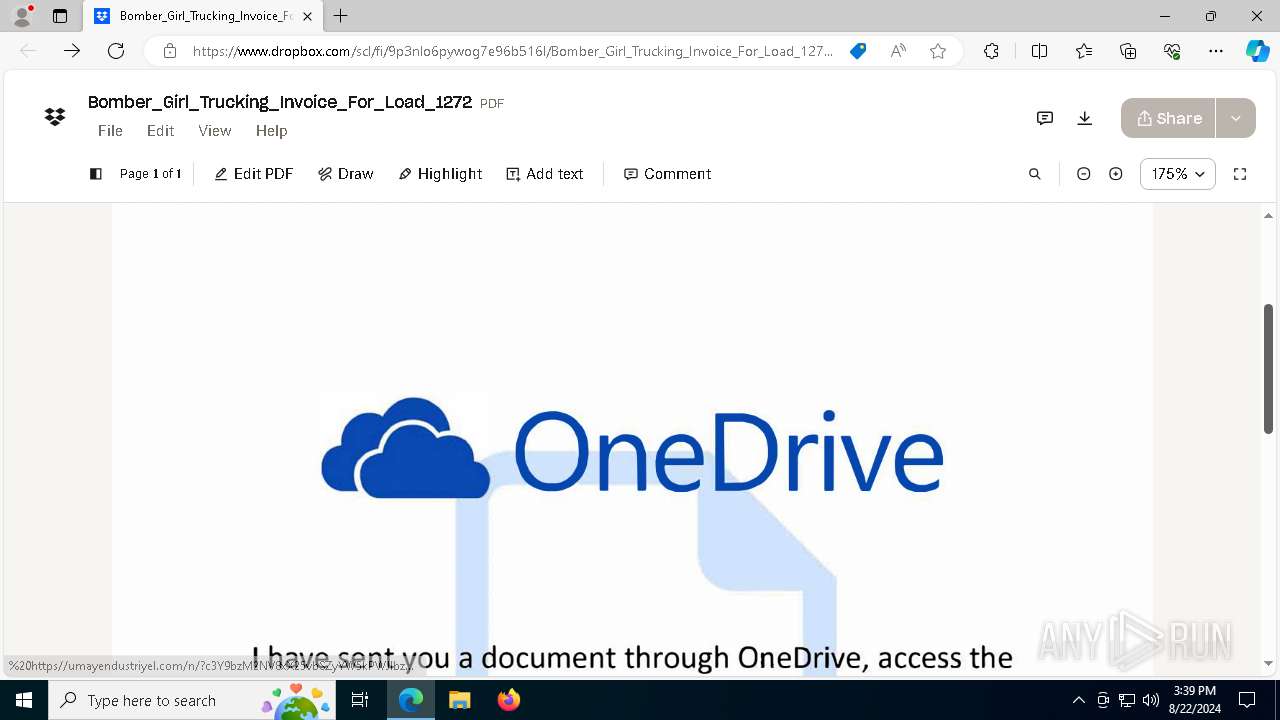
Task: Open the Help menu
Action: [271, 131]
